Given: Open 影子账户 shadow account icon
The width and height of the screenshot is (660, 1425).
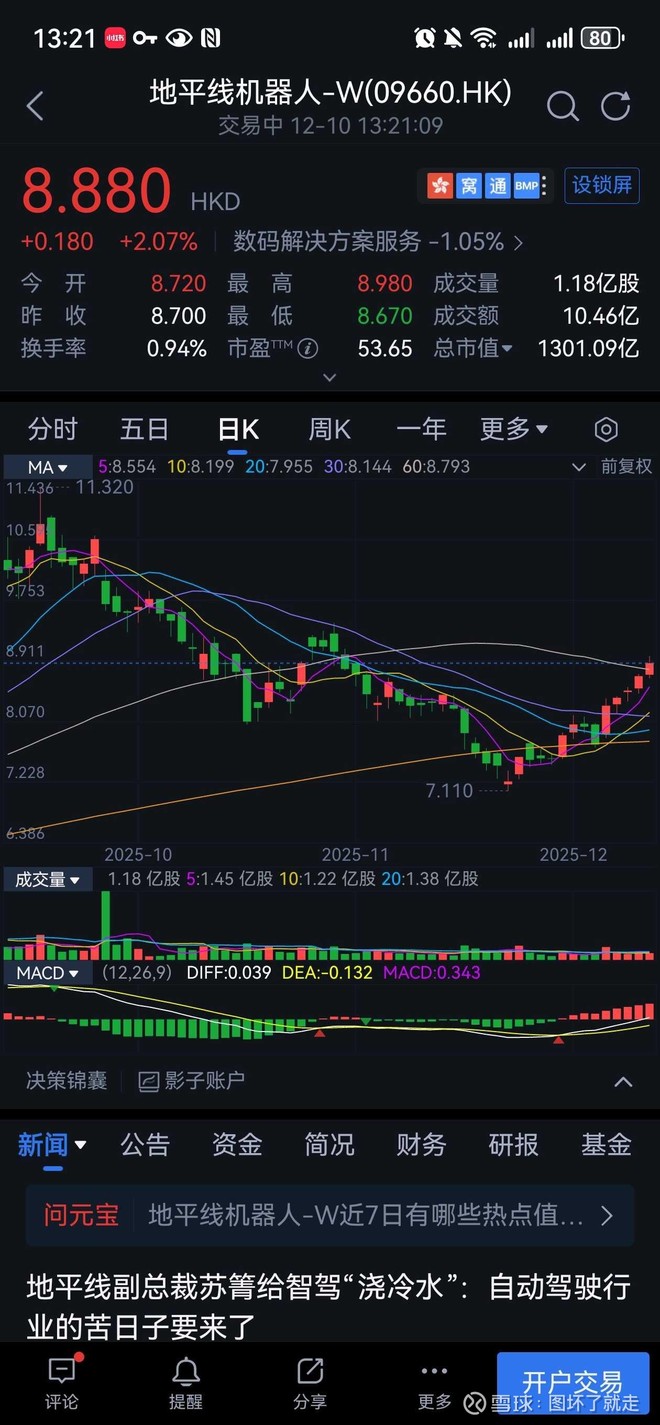Looking at the screenshot, I should 149,1081.
